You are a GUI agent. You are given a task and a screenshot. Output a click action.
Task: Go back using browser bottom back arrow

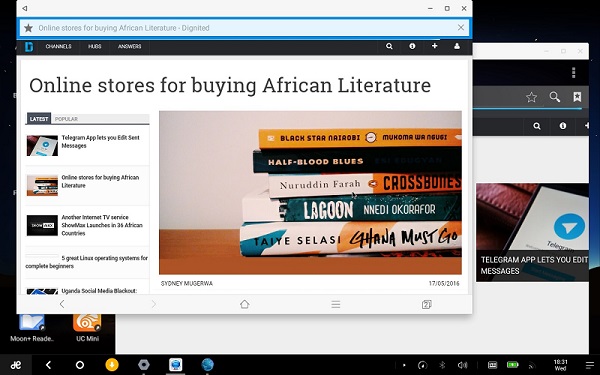pyautogui.click(x=62, y=304)
